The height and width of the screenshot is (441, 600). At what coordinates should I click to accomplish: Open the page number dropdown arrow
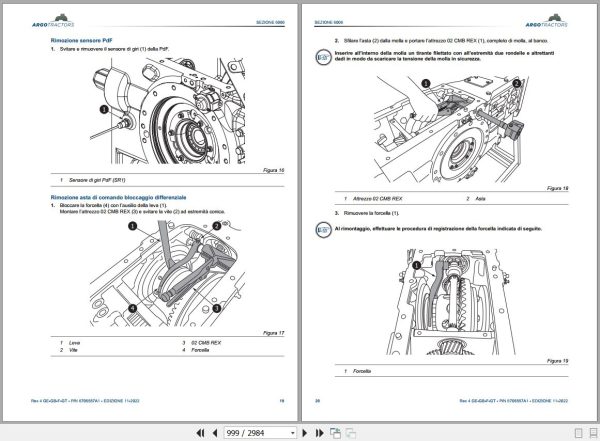292,433
